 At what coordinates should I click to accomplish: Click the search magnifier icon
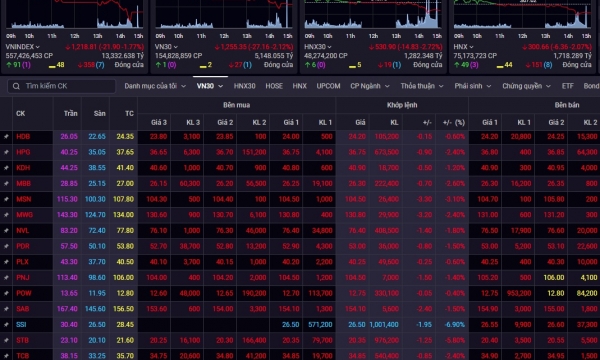coord(16,86)
